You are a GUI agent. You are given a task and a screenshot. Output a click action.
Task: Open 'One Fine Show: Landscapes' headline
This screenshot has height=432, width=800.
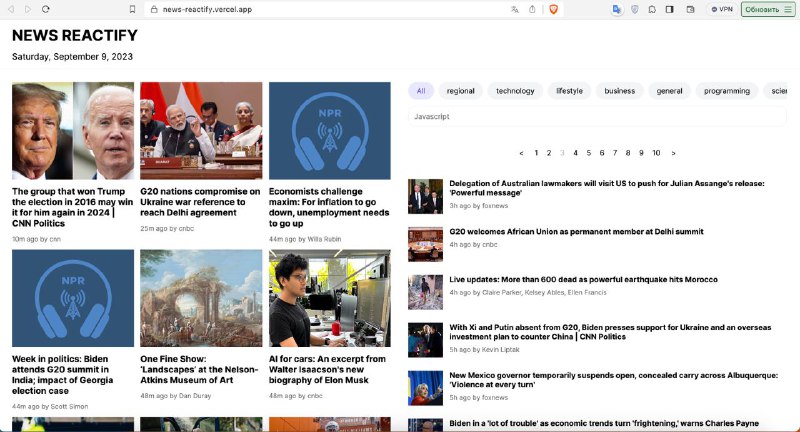[x=199, y=369]
